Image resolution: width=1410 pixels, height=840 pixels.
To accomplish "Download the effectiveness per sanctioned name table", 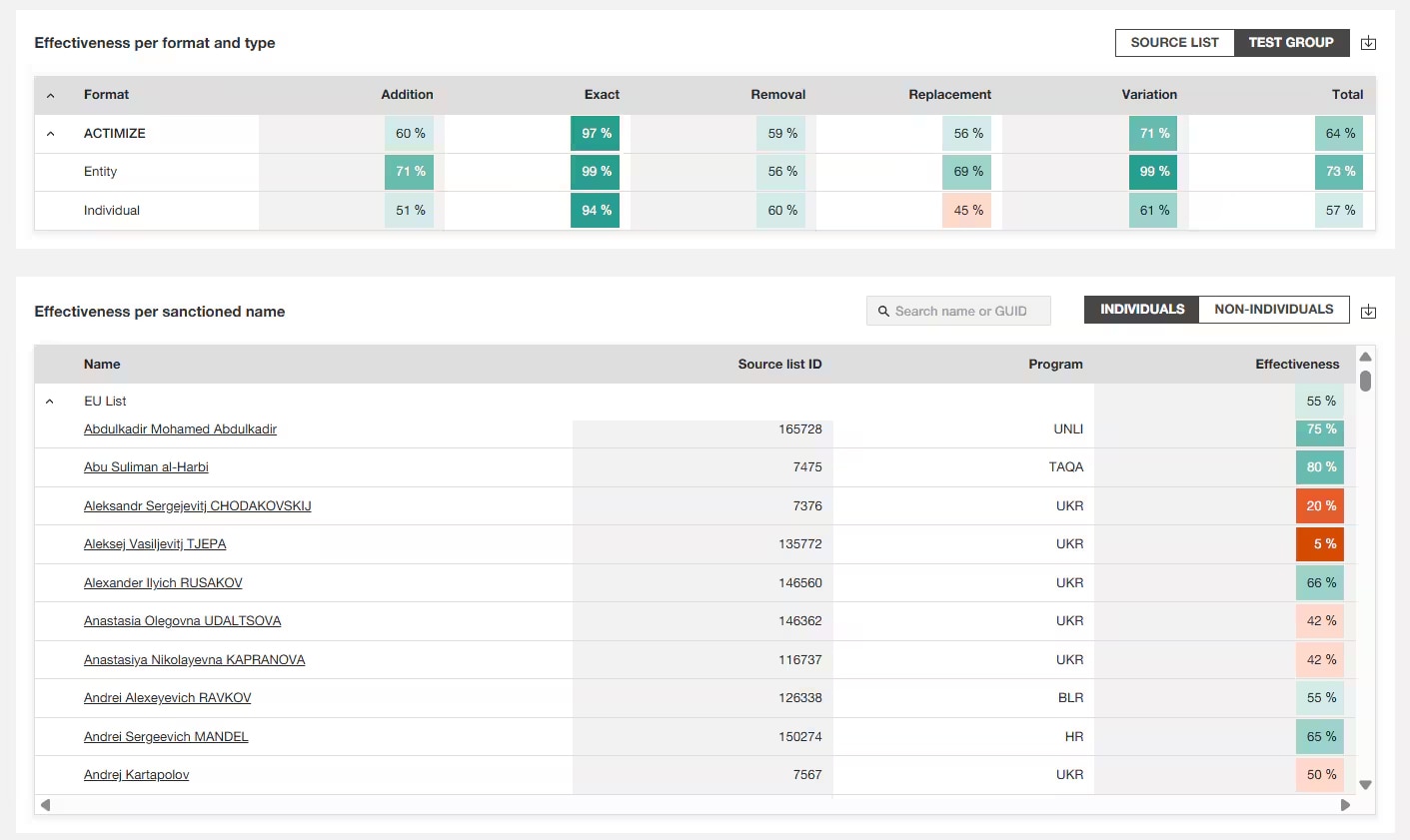I will (x=1368, y=312).
